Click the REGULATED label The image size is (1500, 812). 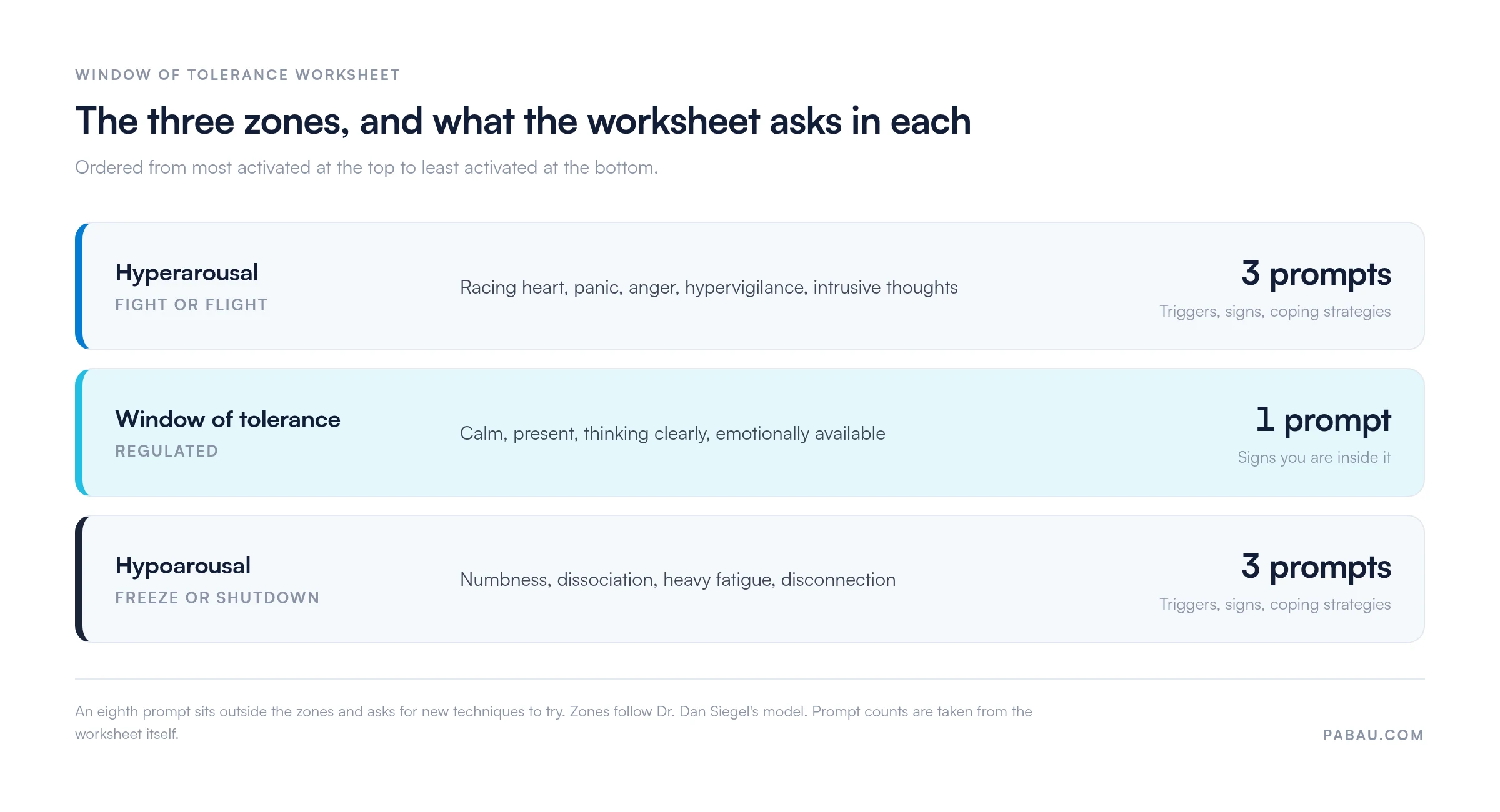click(x=167, y=451)
